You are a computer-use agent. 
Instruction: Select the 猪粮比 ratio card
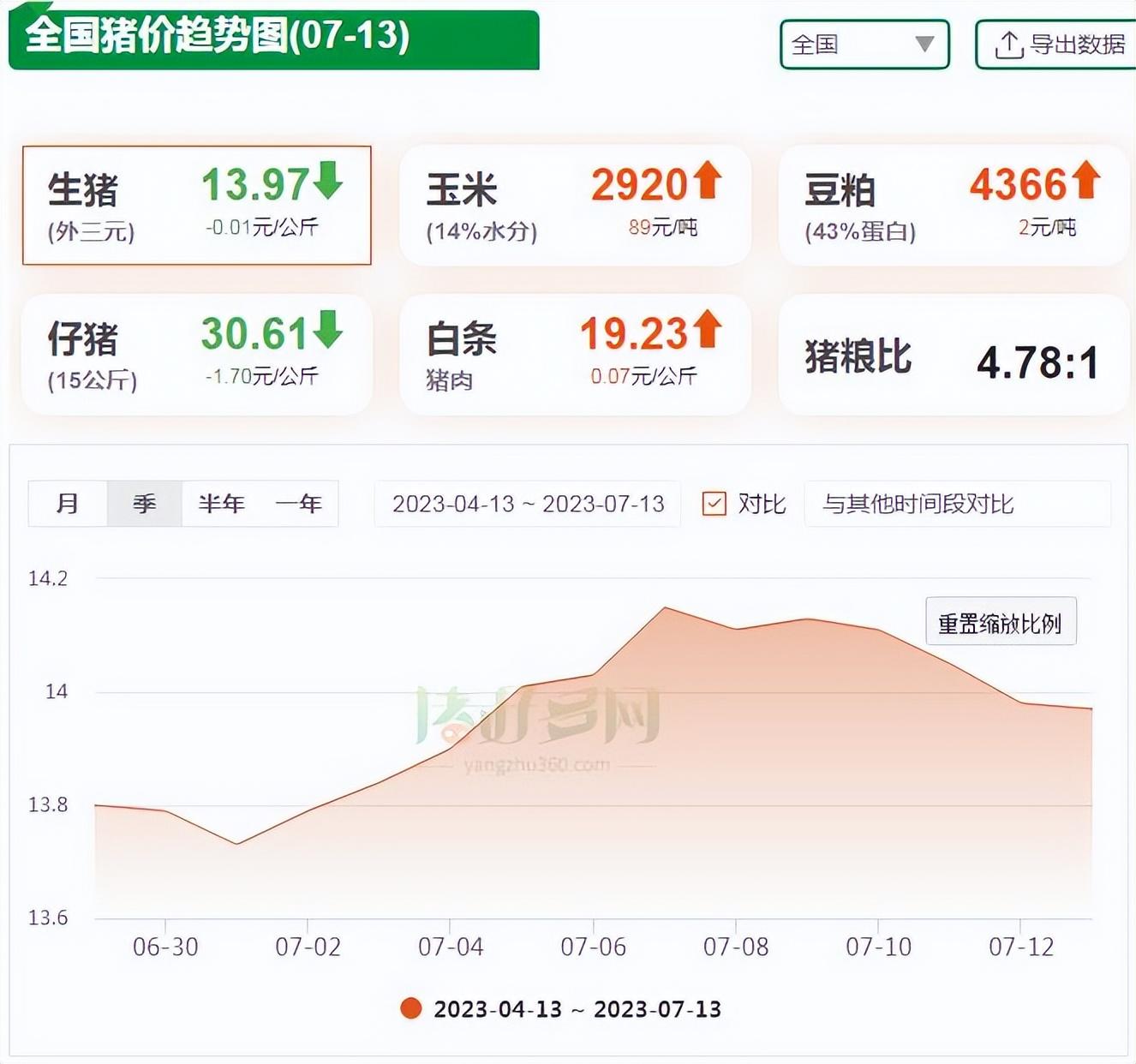point(954,355)
